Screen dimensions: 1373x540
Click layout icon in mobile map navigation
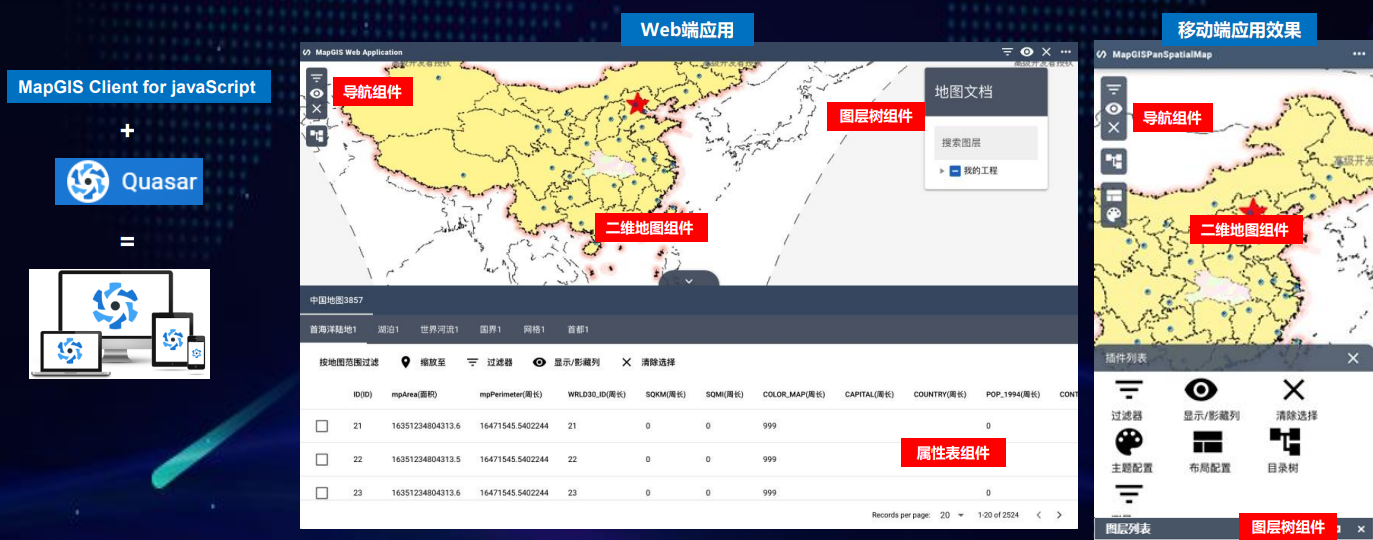click(x=1114, y=194)
